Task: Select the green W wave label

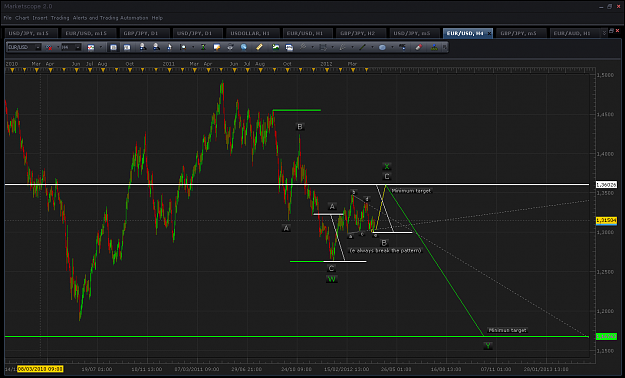Action: point(332,279)
